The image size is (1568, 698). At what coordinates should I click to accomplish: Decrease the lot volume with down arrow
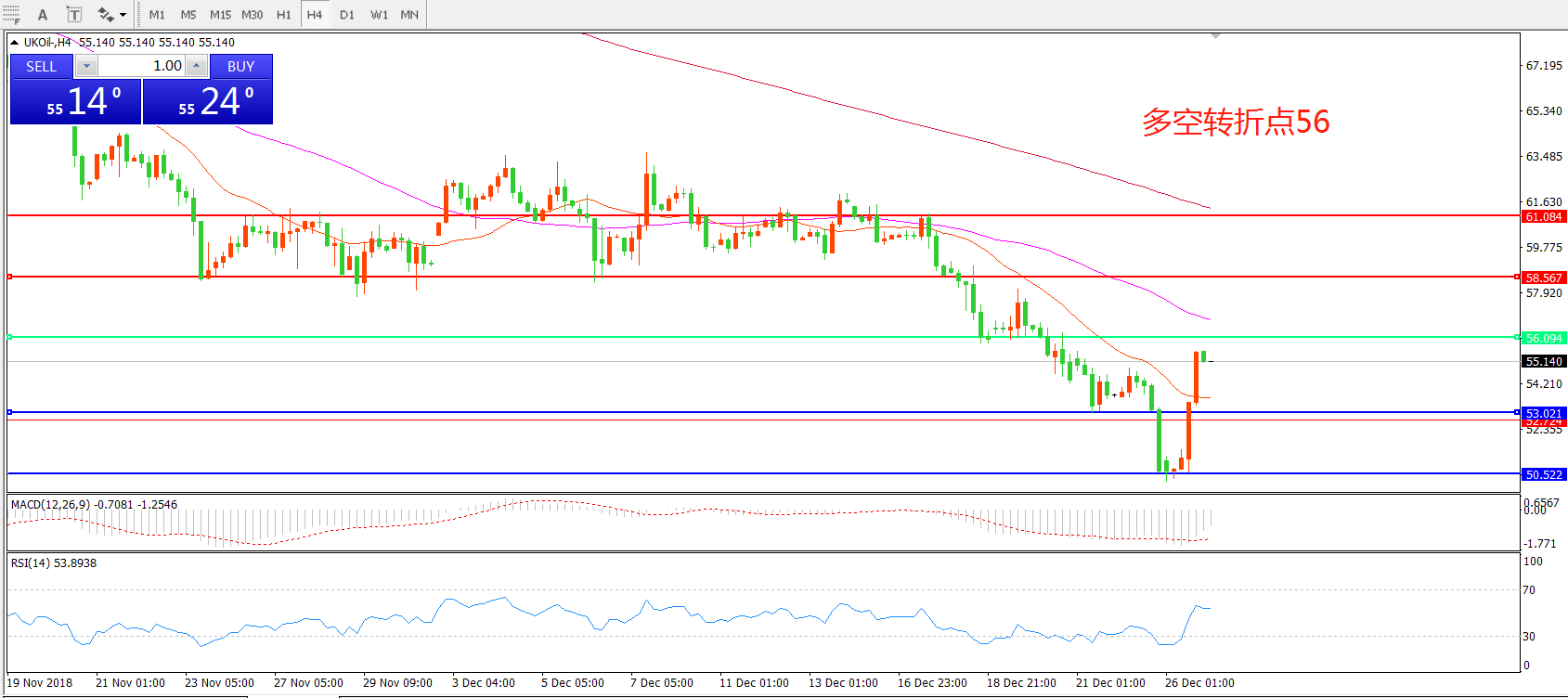86,66
